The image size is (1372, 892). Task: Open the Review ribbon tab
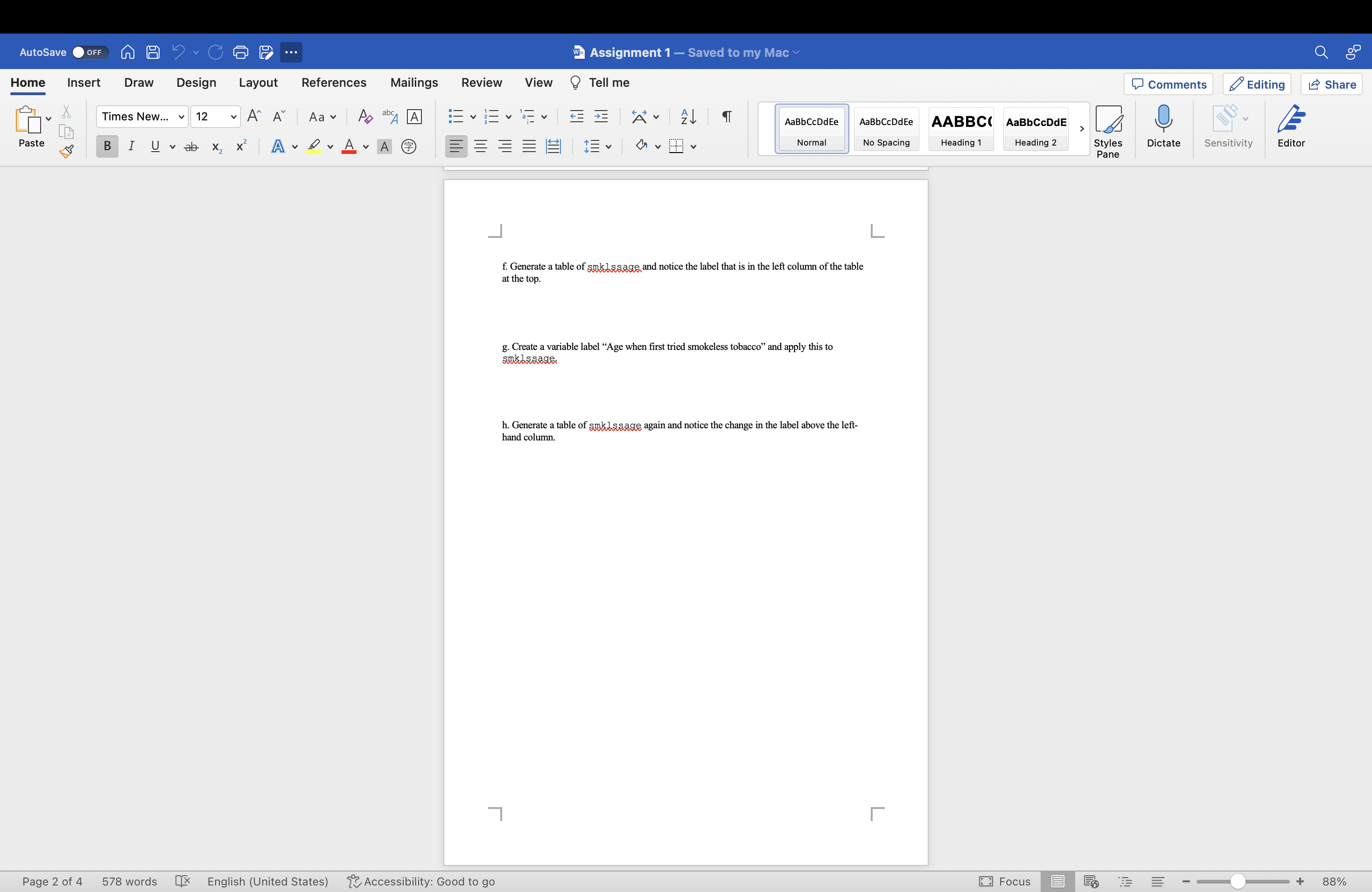click(x=481, y=83)
